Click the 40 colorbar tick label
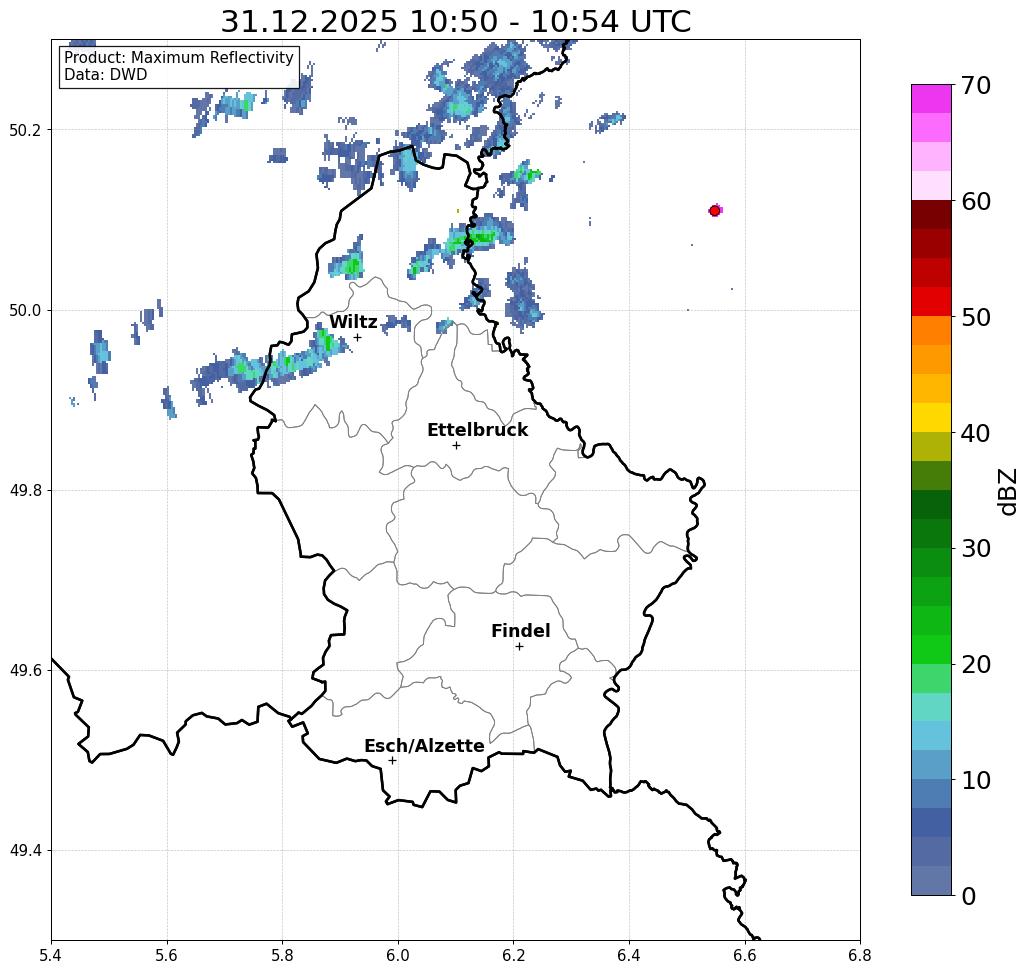 click(x=976, y=433)
